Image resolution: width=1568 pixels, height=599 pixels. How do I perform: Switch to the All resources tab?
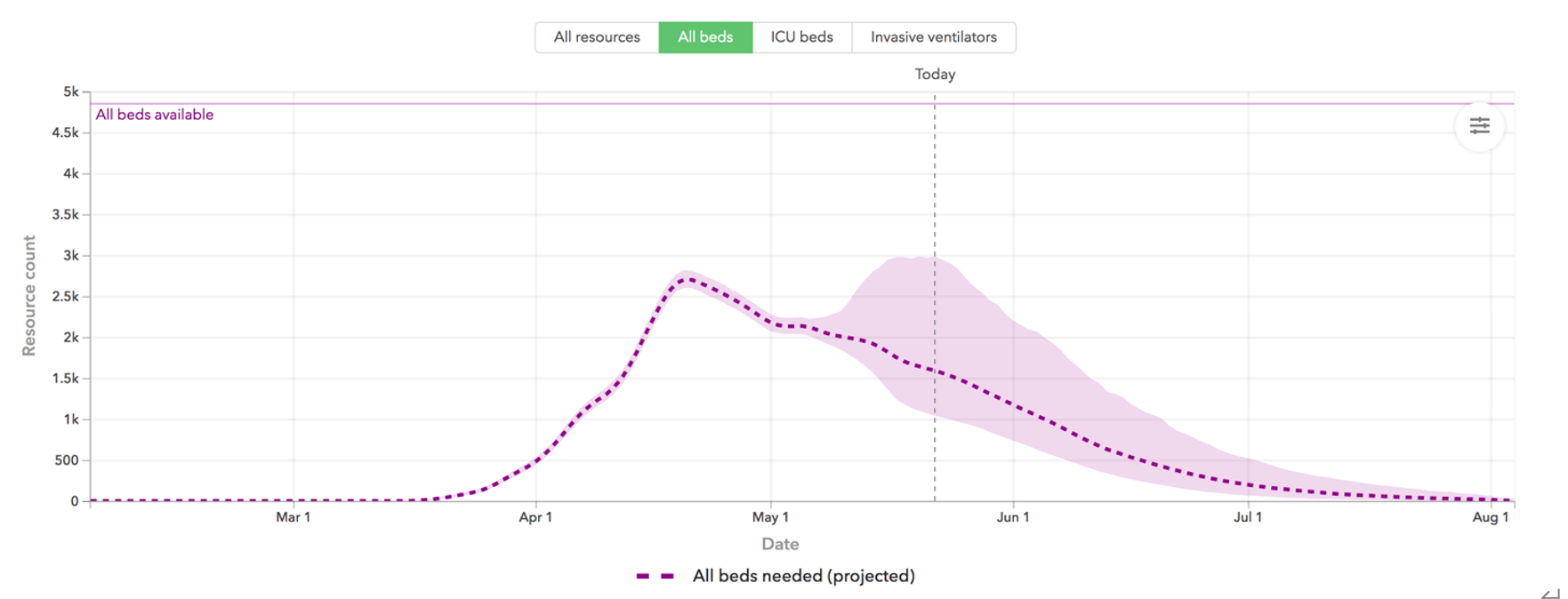point(597,37)
